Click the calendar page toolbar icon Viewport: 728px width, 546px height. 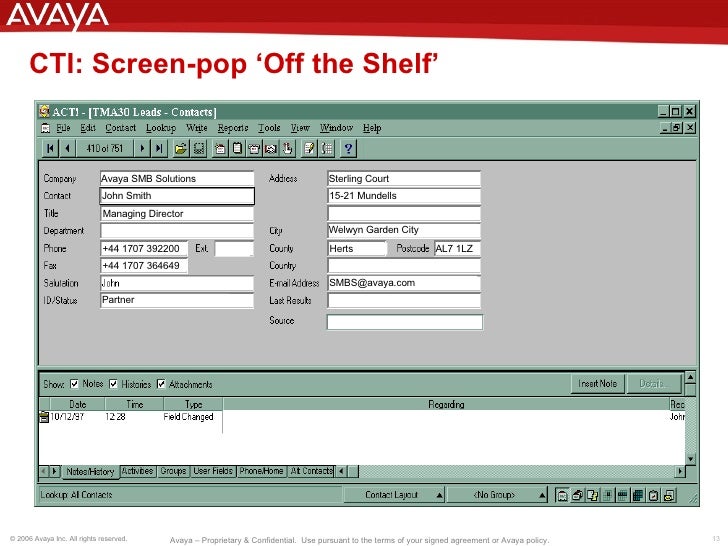click(x=220, y=149)
